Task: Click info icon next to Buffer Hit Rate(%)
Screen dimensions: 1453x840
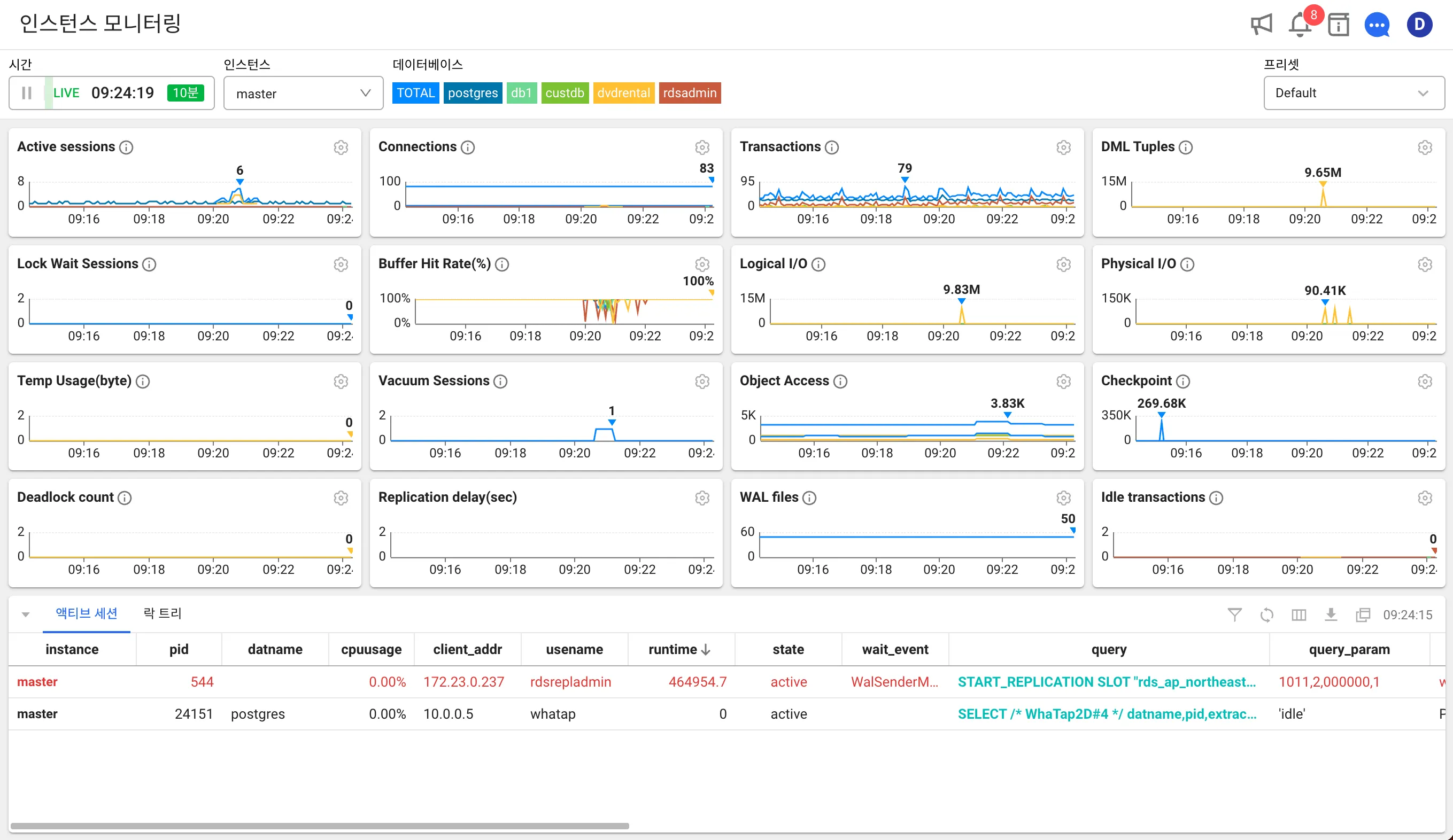Action: (502, 264)
